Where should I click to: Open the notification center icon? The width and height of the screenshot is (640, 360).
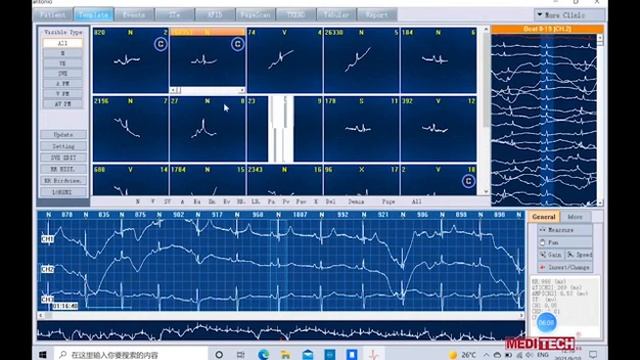(x=593, y=354)
